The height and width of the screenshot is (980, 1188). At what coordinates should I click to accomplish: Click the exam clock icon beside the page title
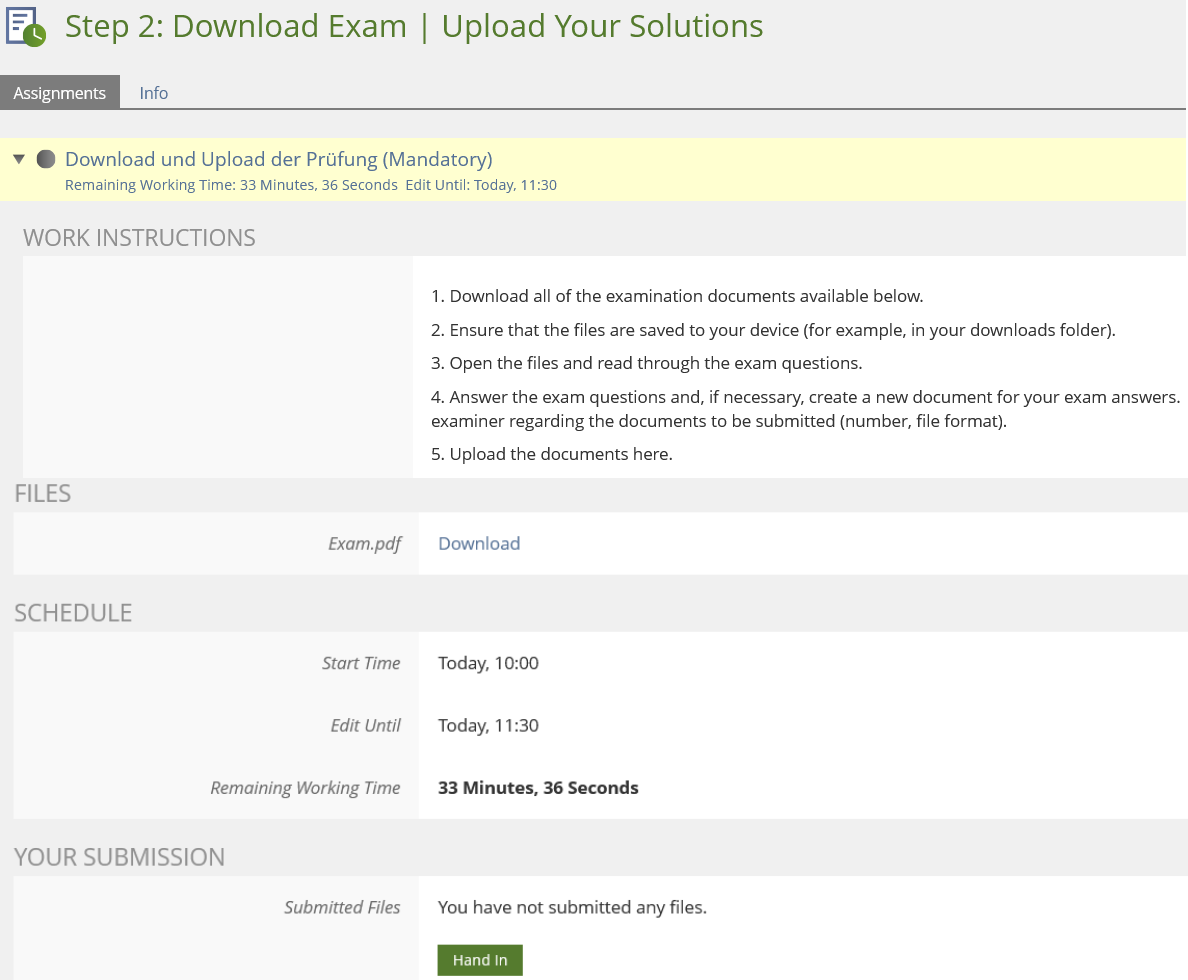point(26,27)
